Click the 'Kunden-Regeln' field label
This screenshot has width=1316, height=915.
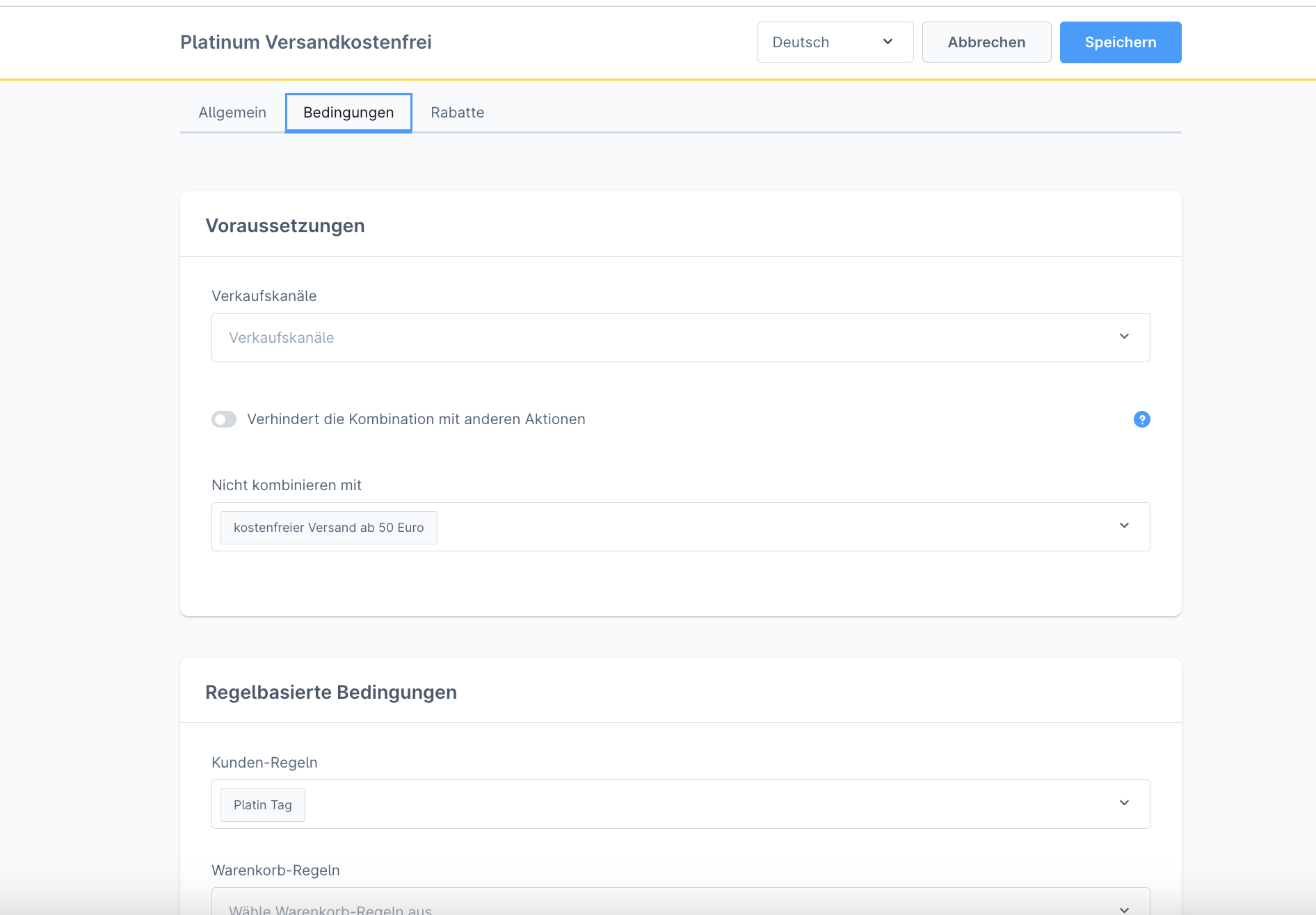tap(264, 763)
